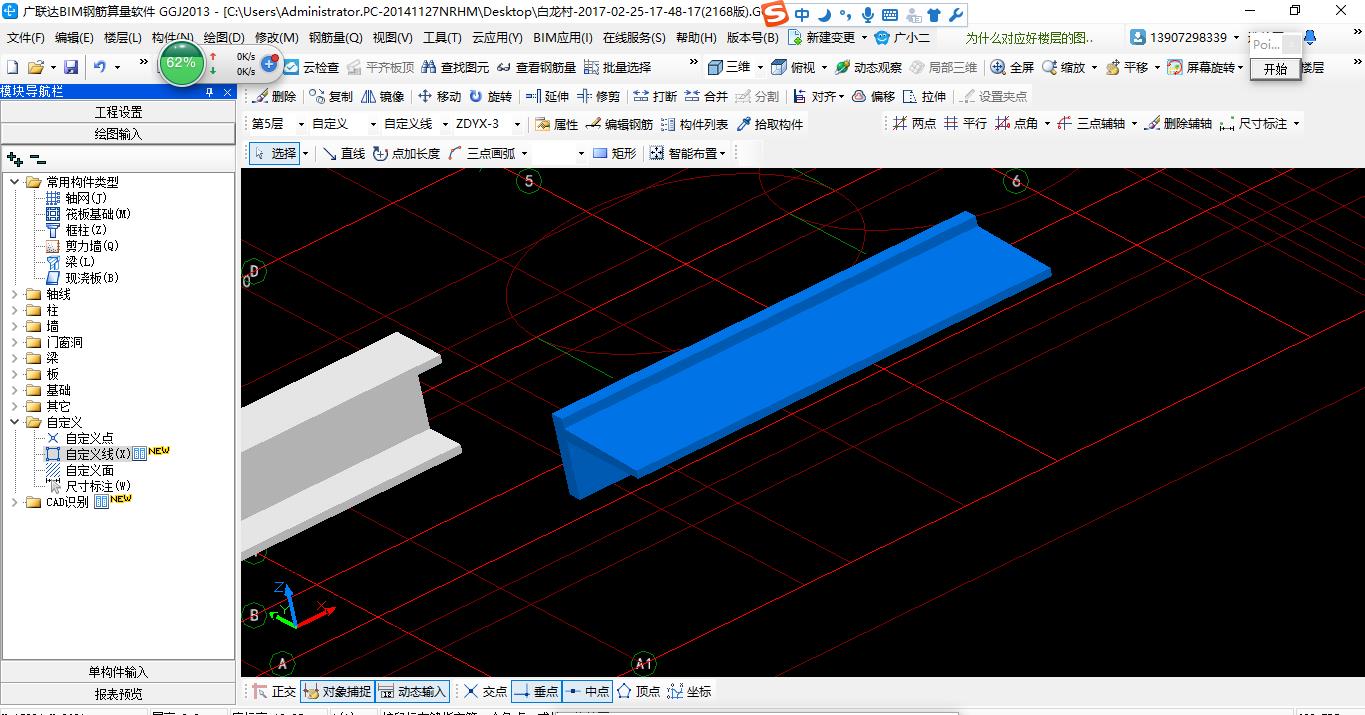Use the 修剪 (trim) tool
Screen dimensions: 1365x715
599,97
